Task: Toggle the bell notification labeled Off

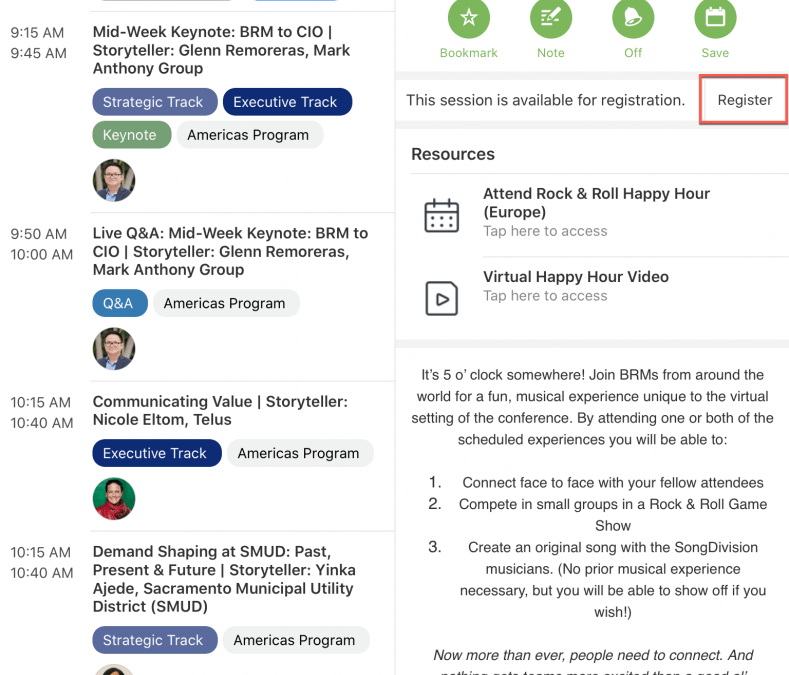Action: pos(633,18)
